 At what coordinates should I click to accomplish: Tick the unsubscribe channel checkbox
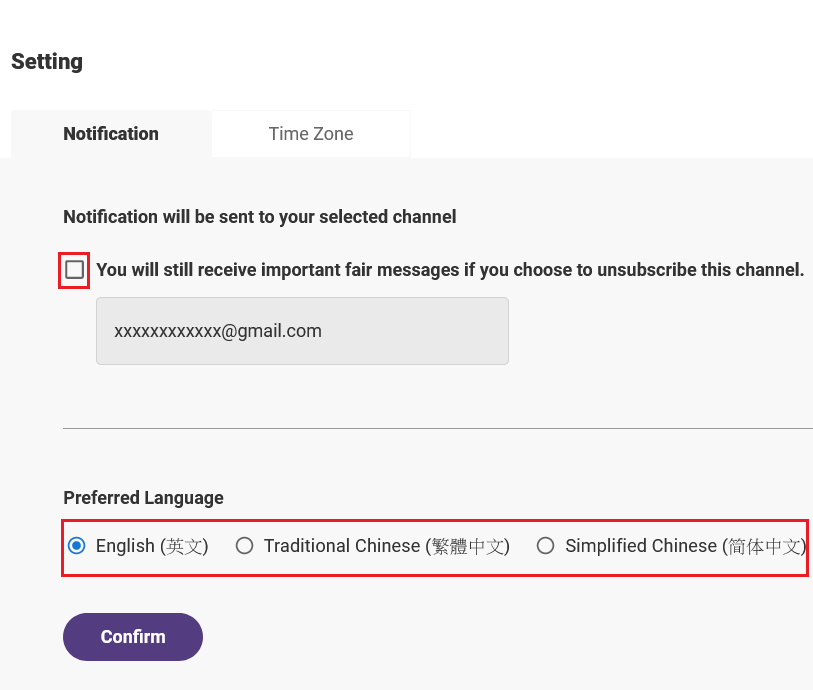[74, 270]
